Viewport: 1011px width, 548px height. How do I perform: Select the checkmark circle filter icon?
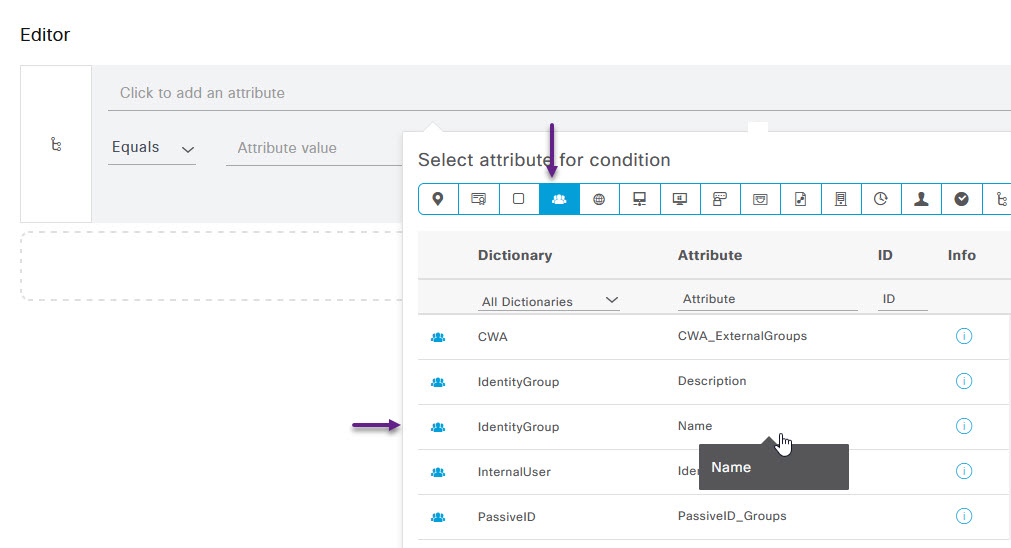click(x=961, y=199)
